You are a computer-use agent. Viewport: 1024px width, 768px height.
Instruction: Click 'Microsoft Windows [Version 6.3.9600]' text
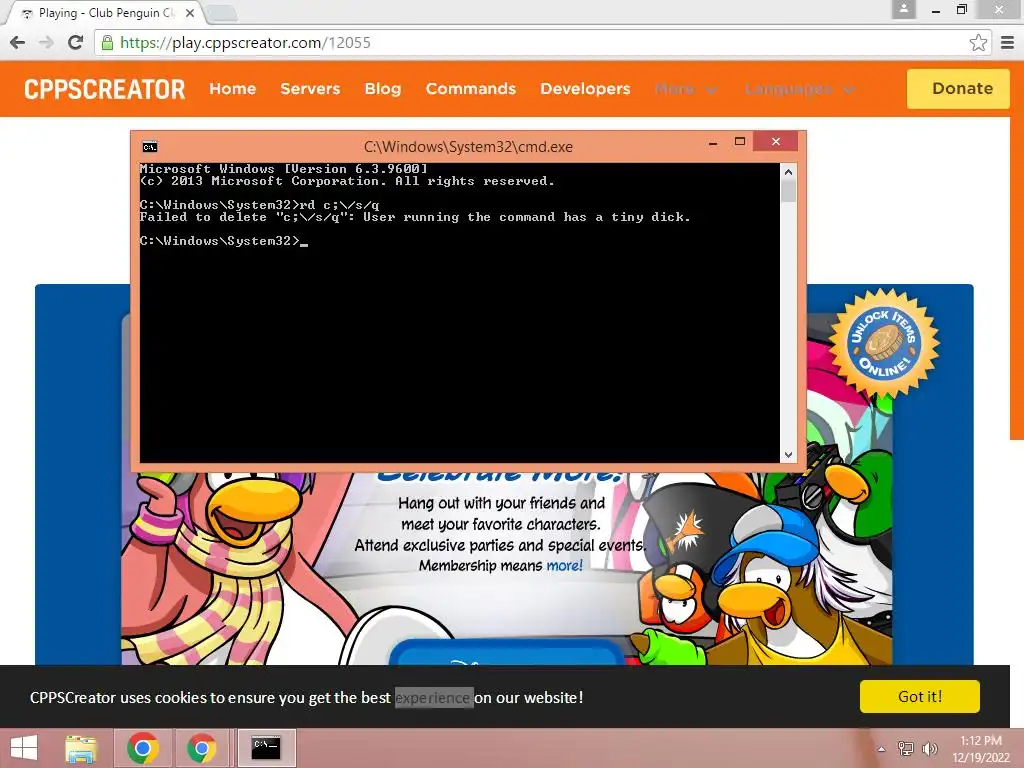[283, 168]
